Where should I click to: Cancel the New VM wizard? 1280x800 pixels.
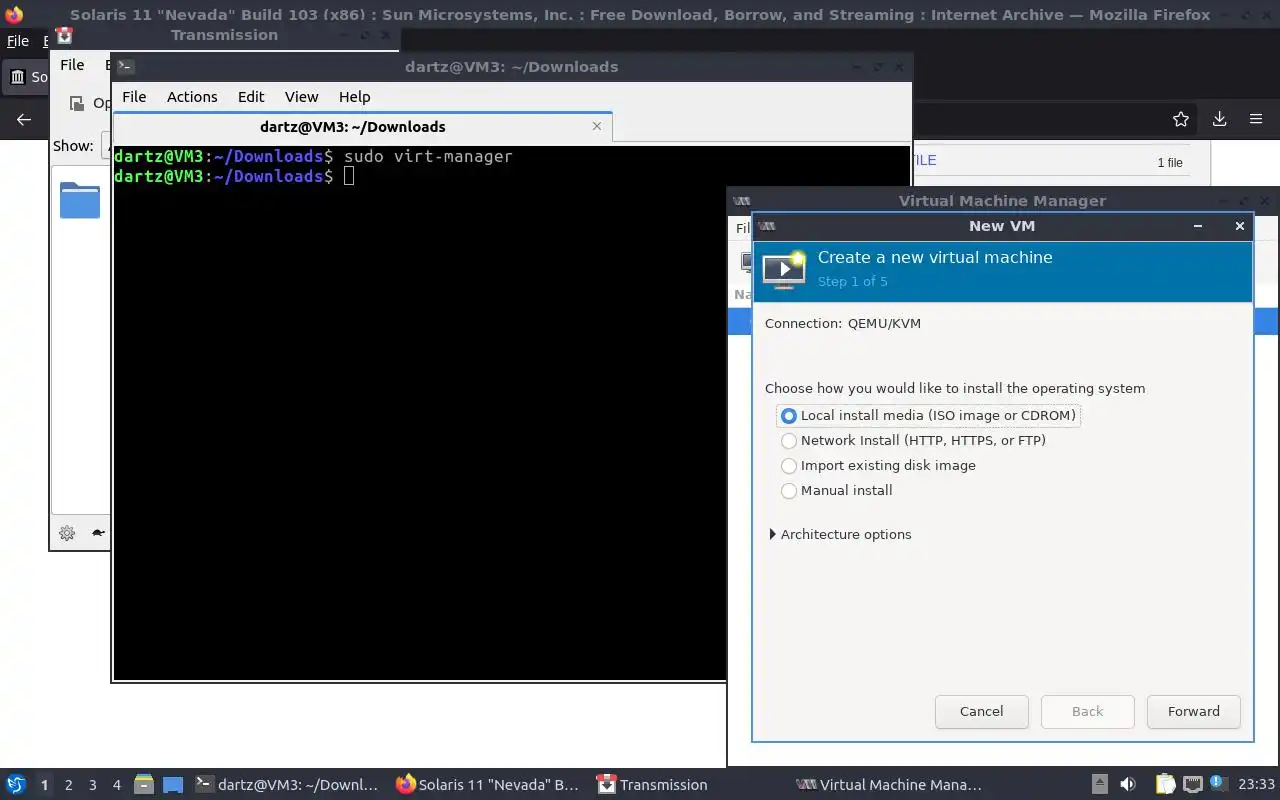coord(981,711)
